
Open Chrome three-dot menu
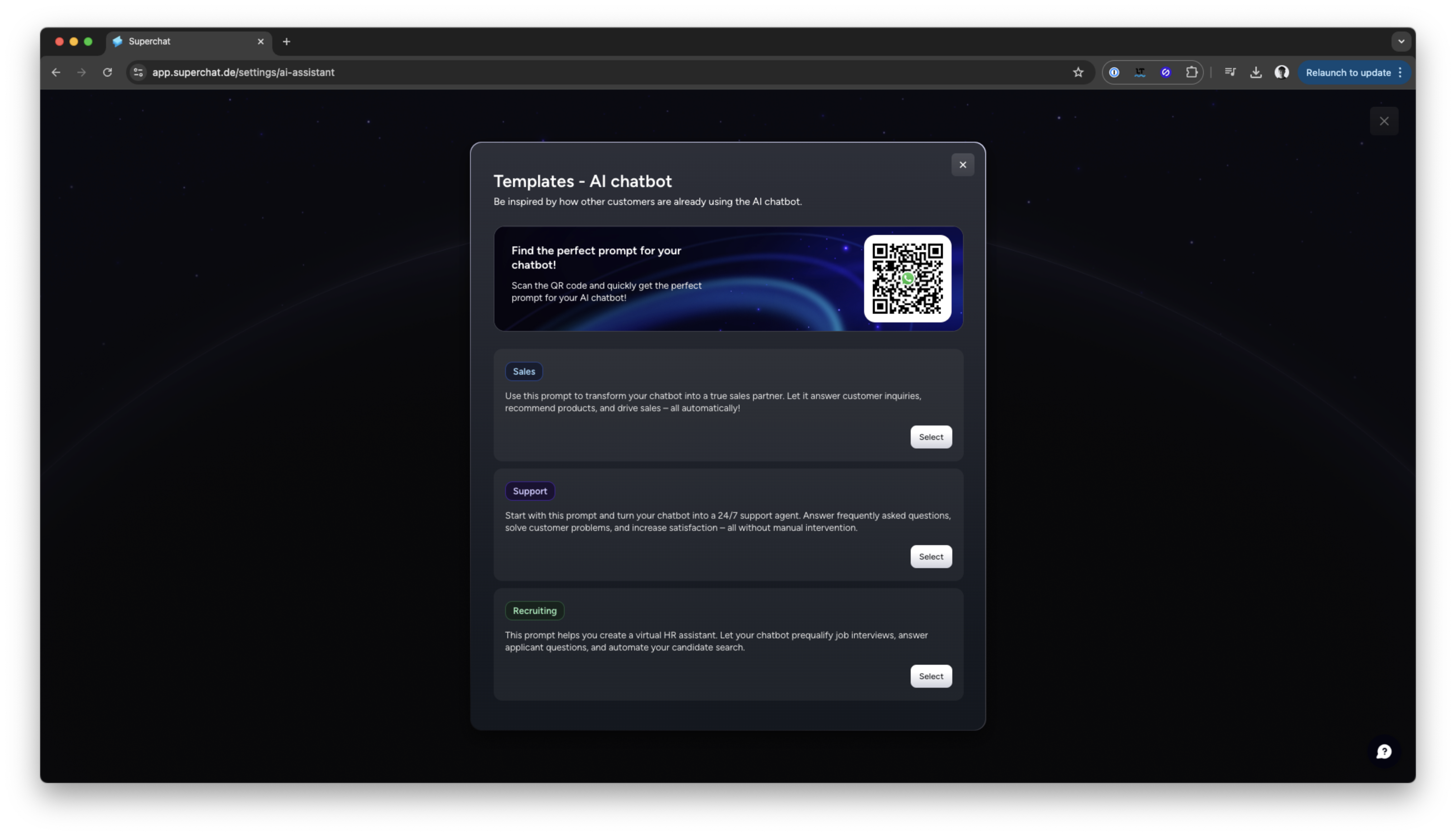point(1400,72)
